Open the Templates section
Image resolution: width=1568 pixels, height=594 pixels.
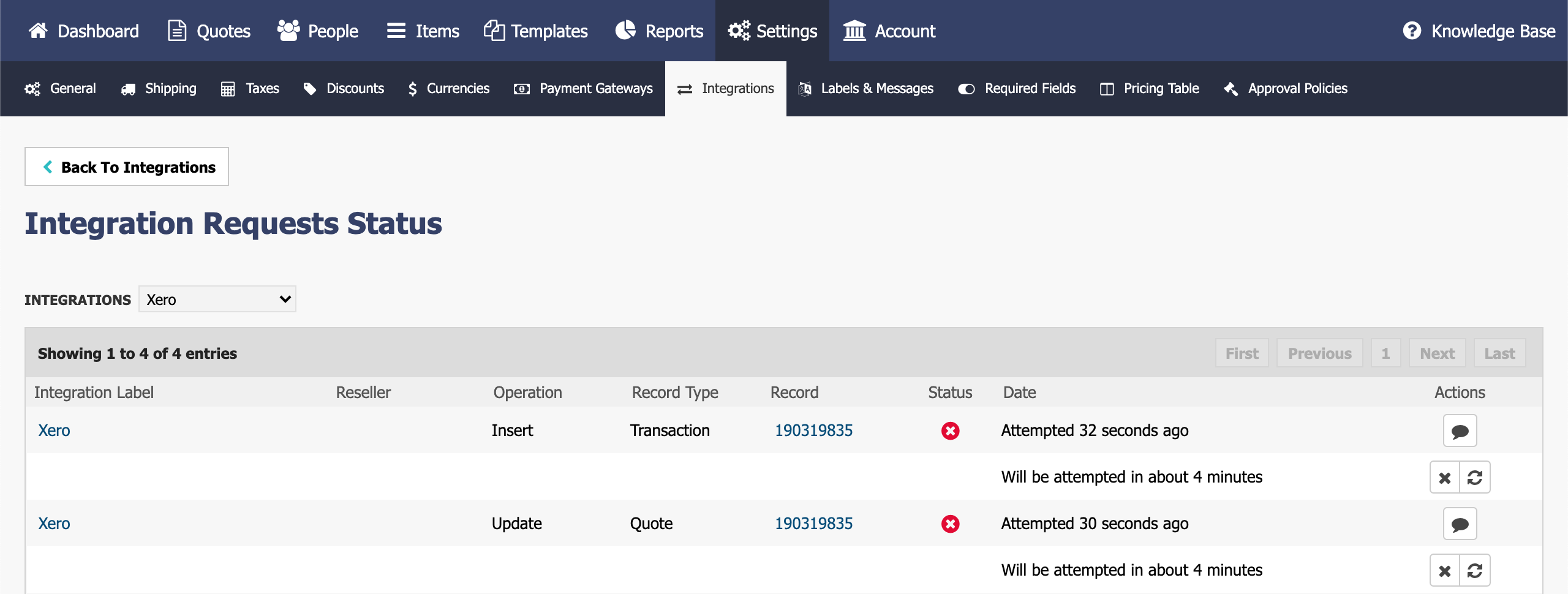[x=535, y=31]
